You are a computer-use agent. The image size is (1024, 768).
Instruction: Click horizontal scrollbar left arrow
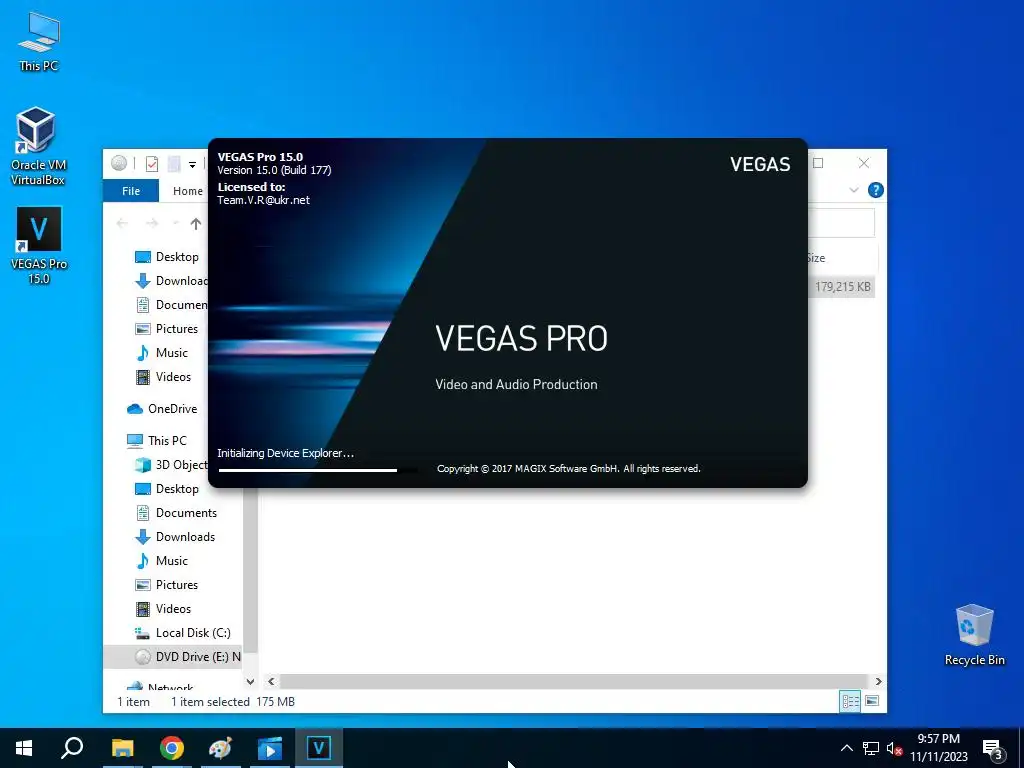point(271,681)
